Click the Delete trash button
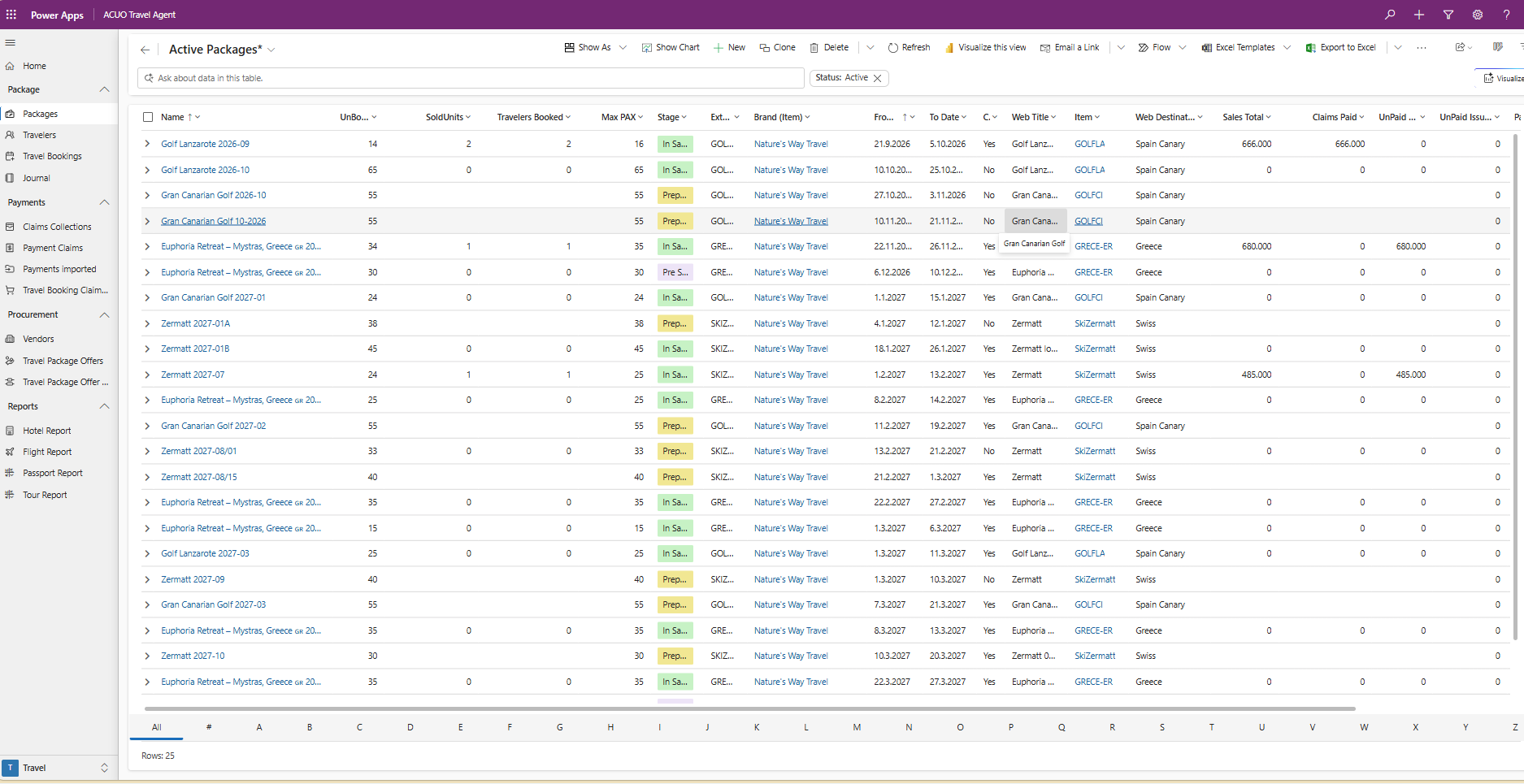The height and width of the screenshot is (784, 1524). 829,48
